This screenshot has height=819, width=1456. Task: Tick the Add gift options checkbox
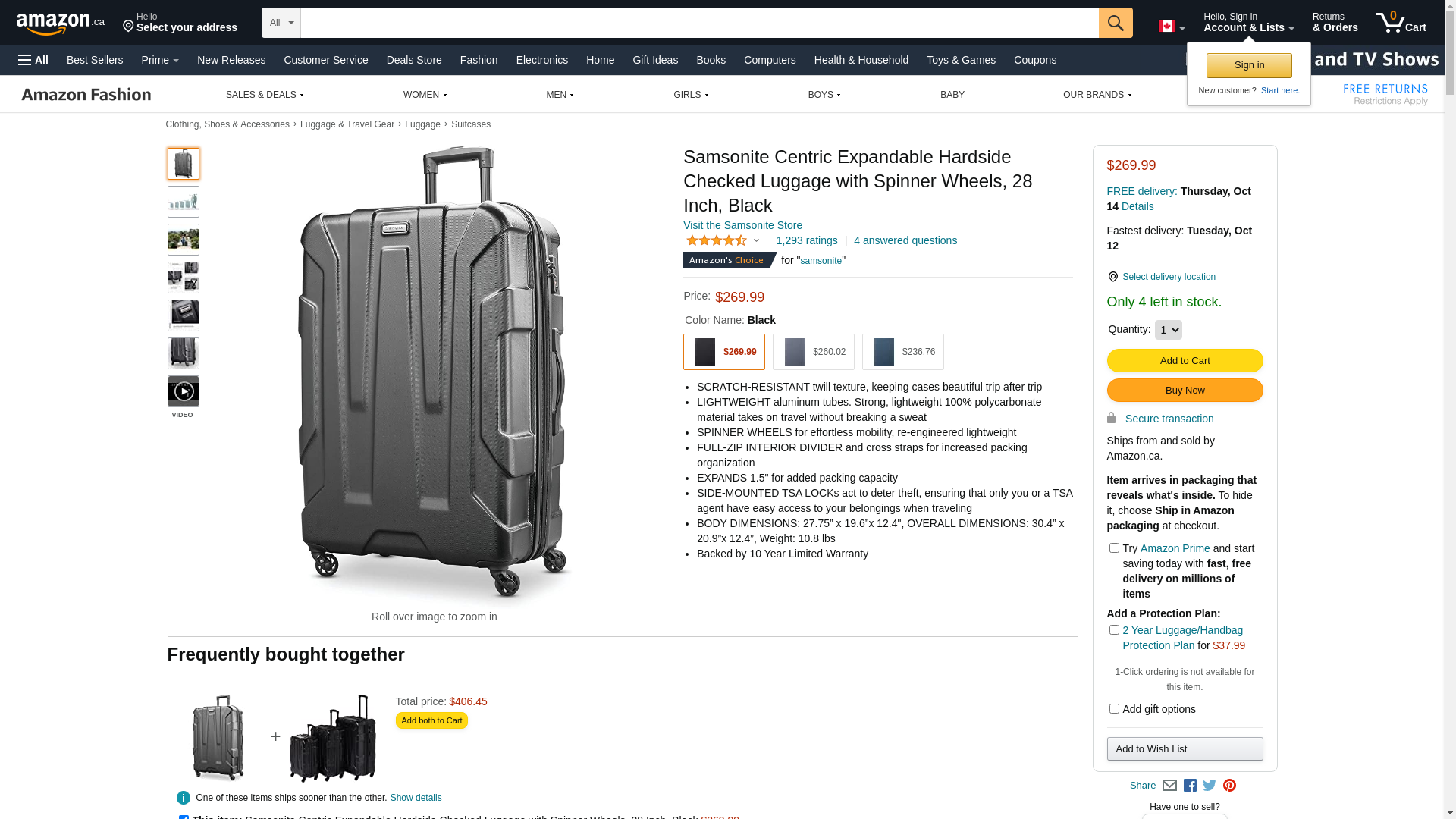1114,709
